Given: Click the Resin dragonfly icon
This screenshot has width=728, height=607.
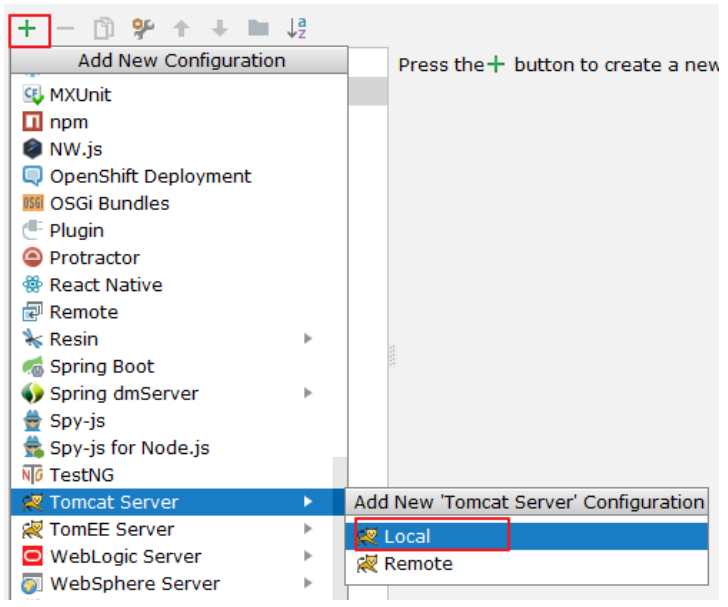Looking at the screenshot, I should pos(32,339).
